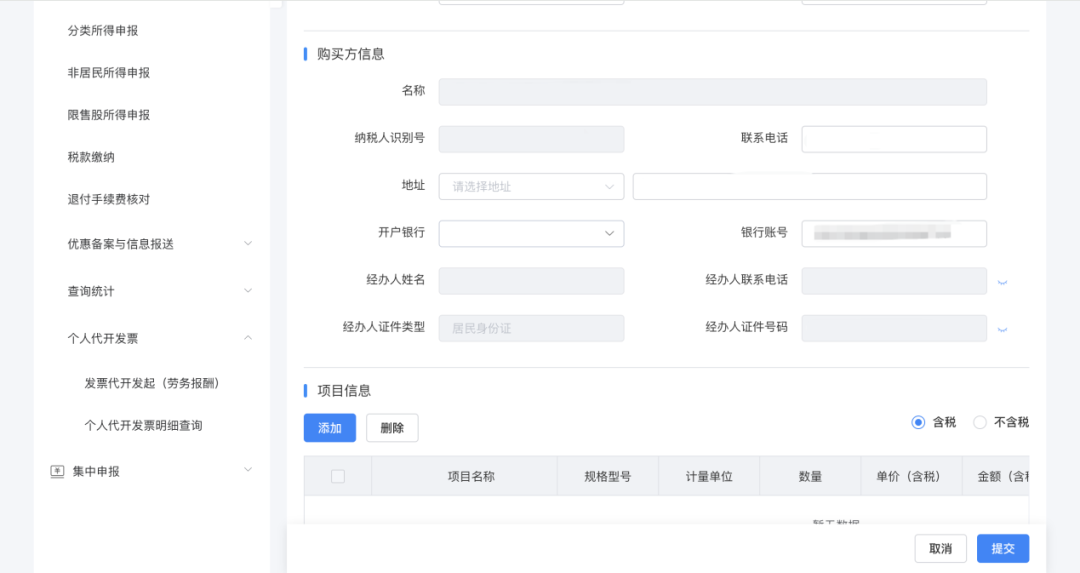Open 分类所得申报 in the sidebar
This screenshot has width=1080, height=573.
coord(103,30)
